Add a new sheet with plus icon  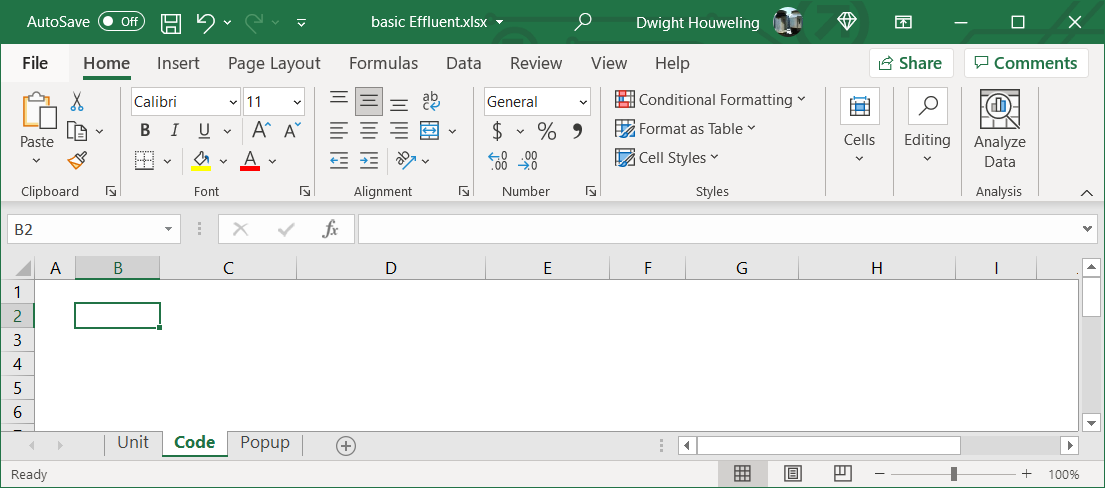(x=346, y=446)
